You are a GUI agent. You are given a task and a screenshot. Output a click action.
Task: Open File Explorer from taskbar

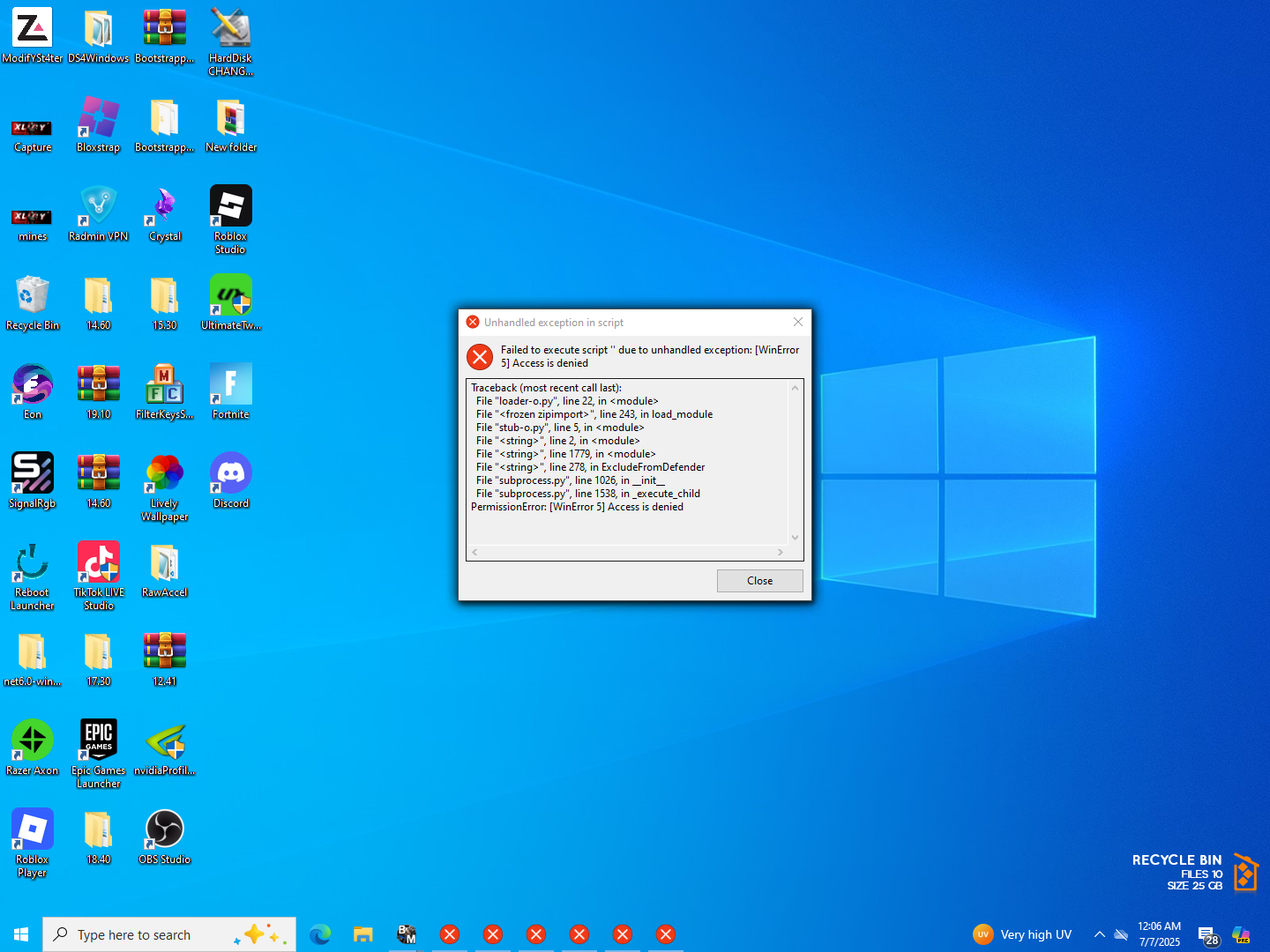[363, 934]
